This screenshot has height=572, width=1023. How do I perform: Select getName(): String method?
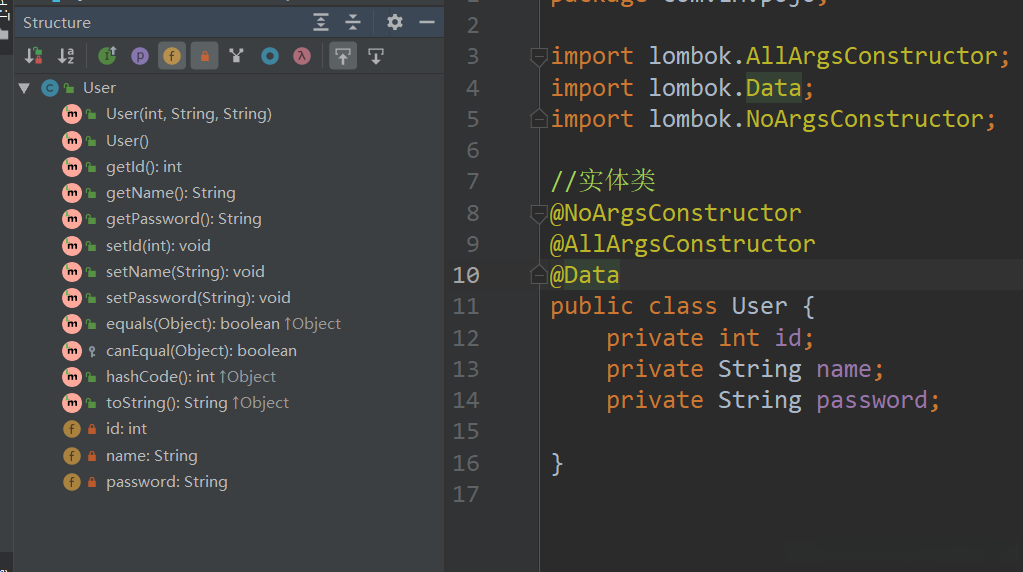170,193
